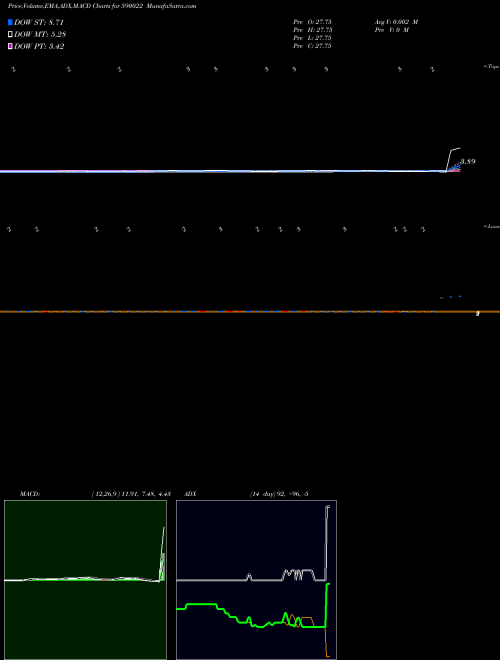Click the 'Pre C: 27.75' close value
The image size is (500, 660).
[312, 46]
